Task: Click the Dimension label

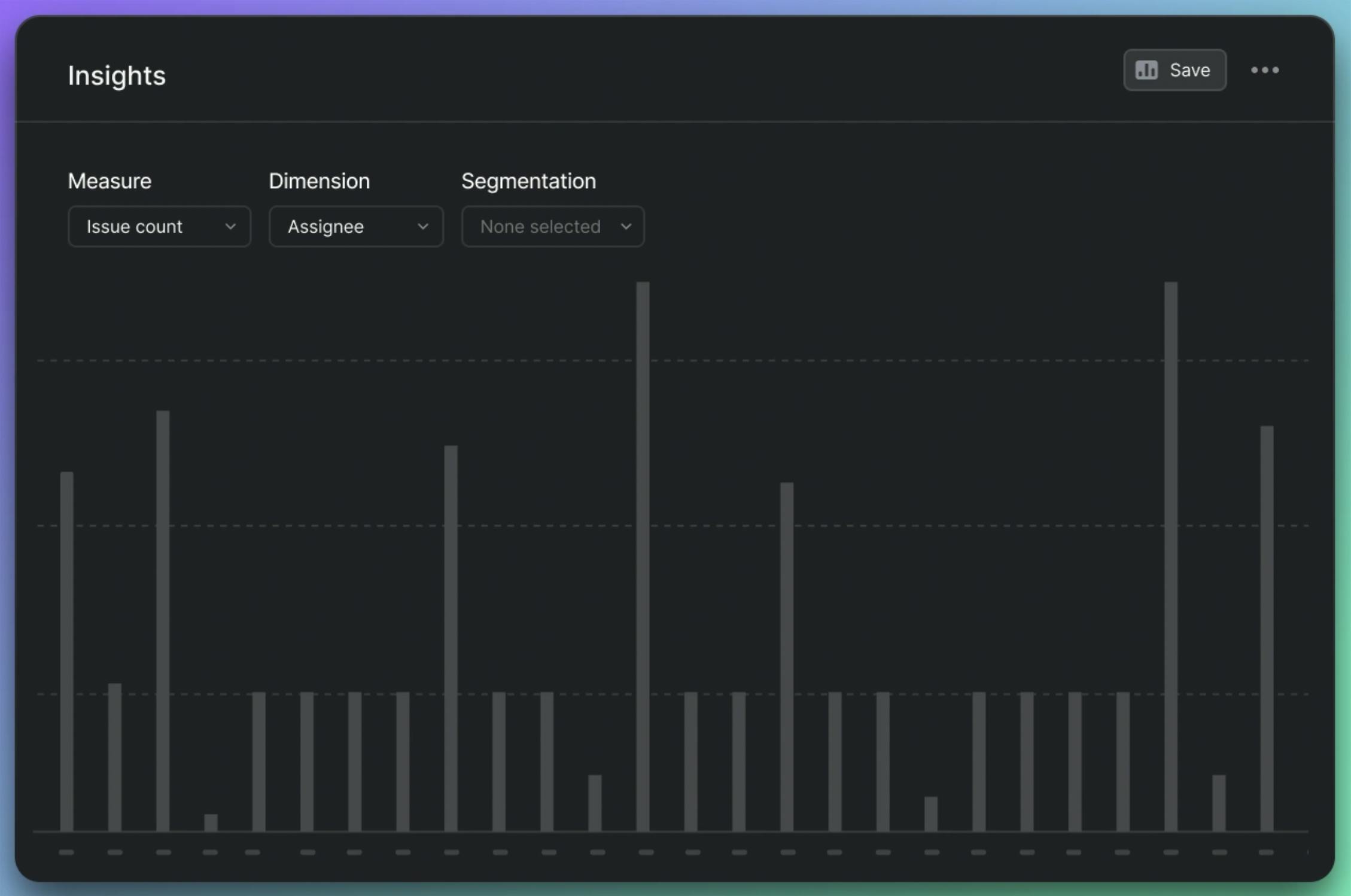Action: tap(319, 181)
